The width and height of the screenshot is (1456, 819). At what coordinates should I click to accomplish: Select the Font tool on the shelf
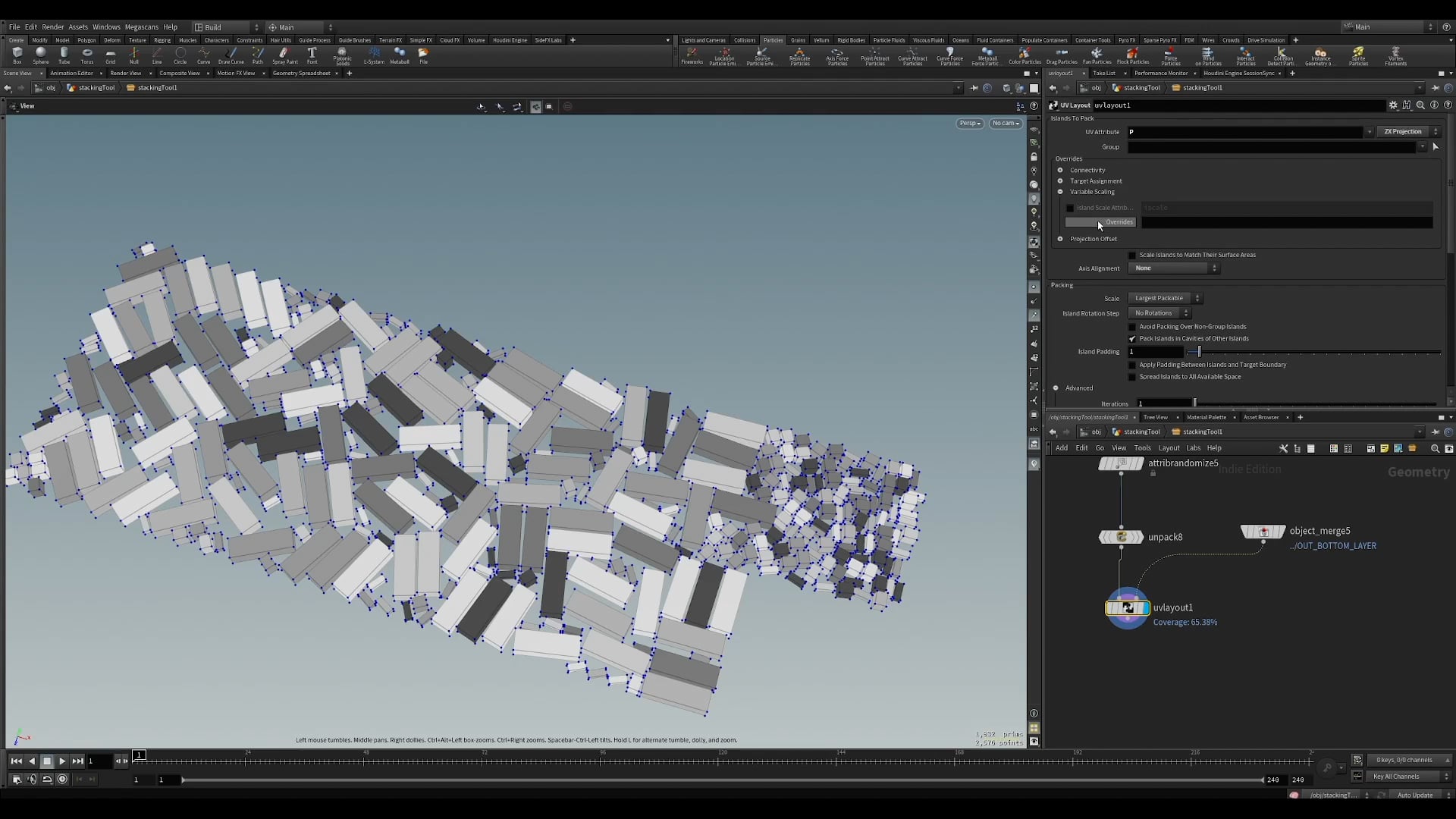click(x=312, y=54)
